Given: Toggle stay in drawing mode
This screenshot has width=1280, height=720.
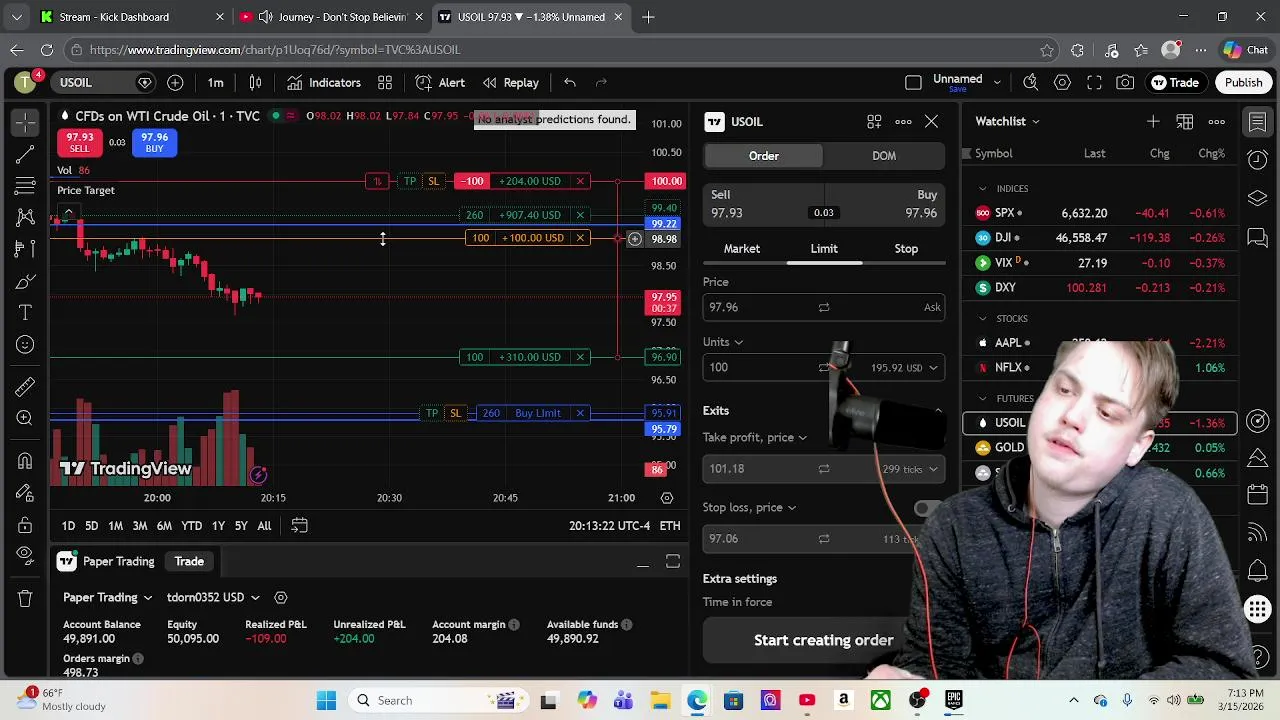Looking at the screenshot, I should 25,493.
